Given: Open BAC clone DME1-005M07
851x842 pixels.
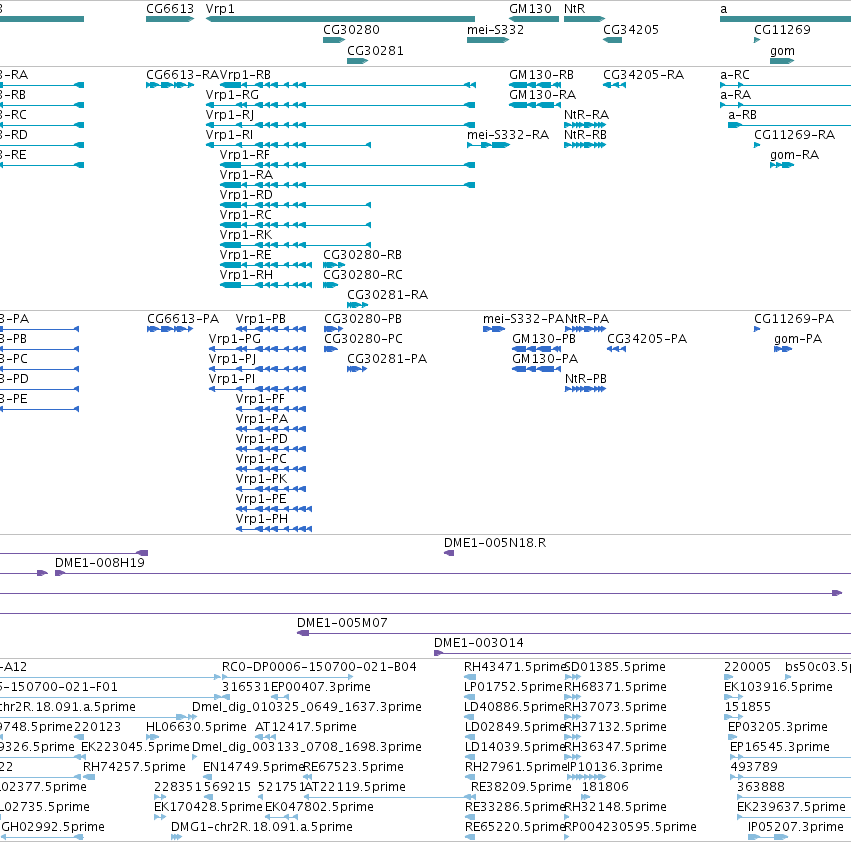Looking at the screenshot, I should coord(342,623).
